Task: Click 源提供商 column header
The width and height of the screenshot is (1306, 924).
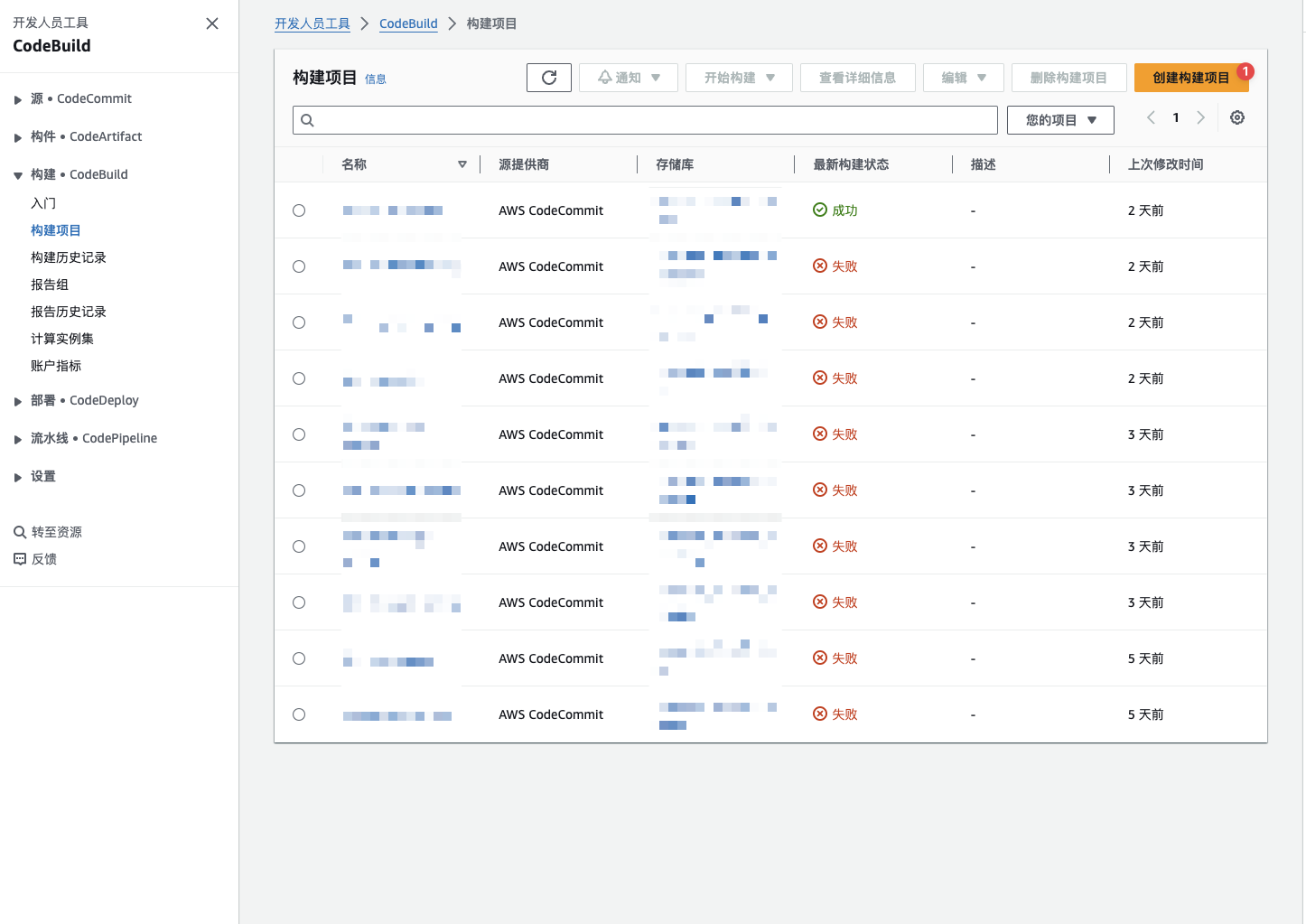Action: pyautogui.click(x=524, y=164)
